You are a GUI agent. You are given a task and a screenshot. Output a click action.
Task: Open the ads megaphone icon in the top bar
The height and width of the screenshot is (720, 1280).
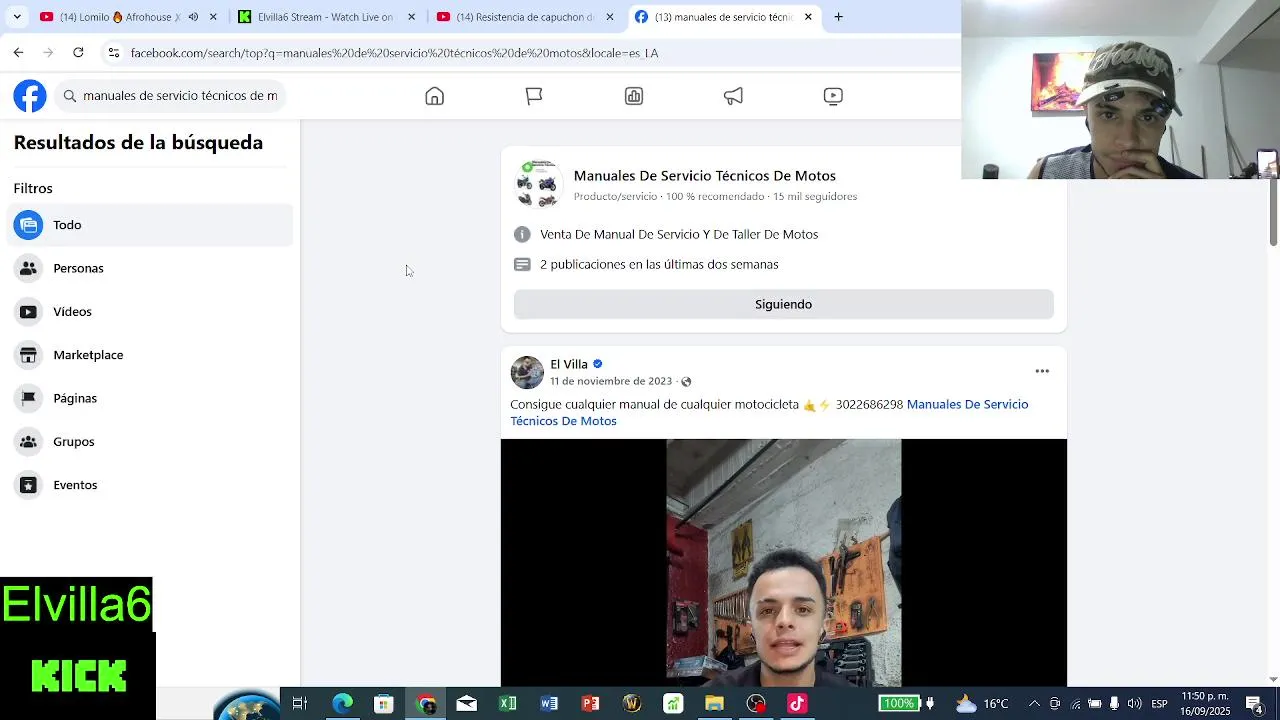point(733,96)
